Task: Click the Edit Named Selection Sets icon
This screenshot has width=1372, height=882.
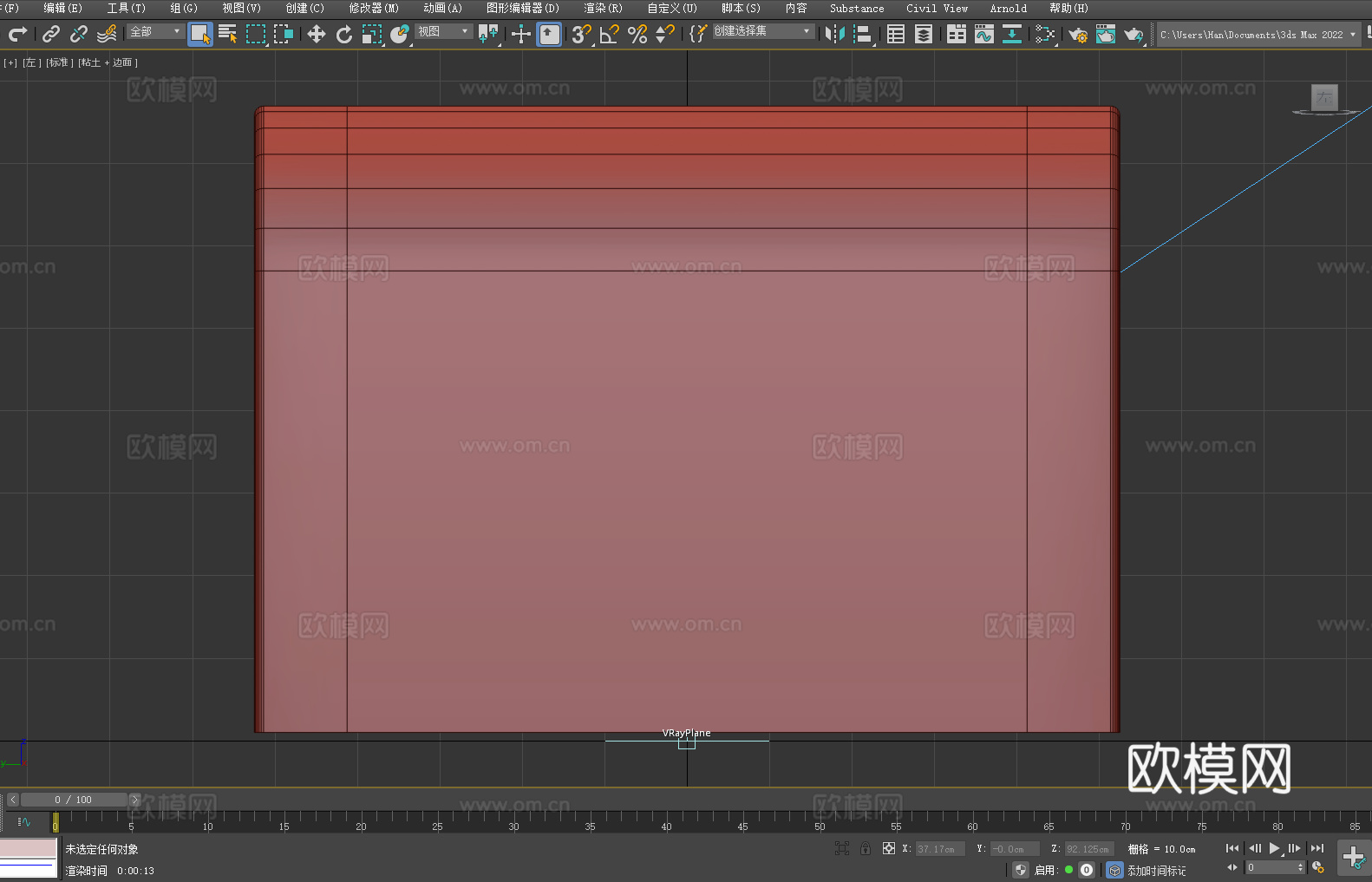Action: point(697,34)
